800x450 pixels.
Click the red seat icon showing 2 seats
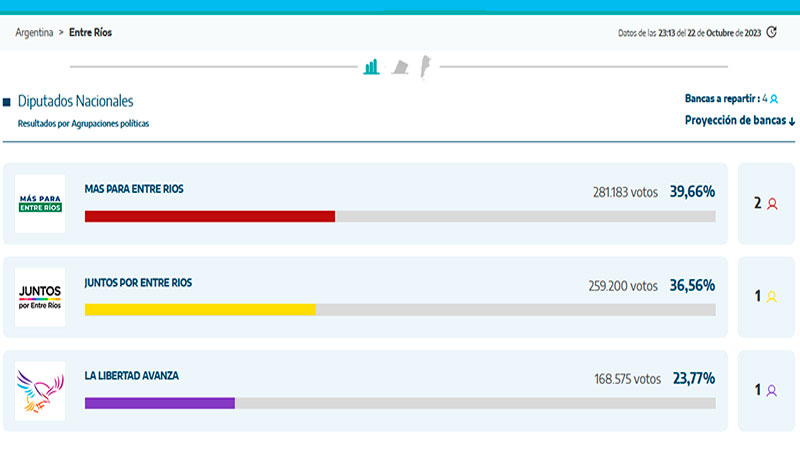[771, 204]
